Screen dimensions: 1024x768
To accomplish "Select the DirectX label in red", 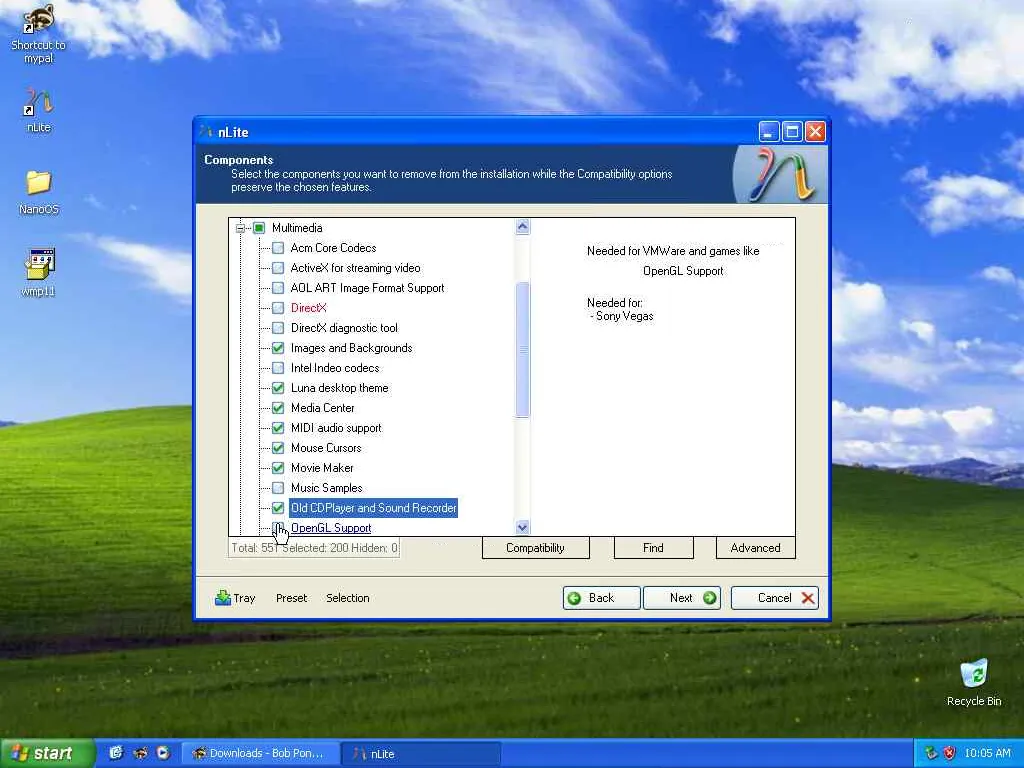I will [308, 308].
